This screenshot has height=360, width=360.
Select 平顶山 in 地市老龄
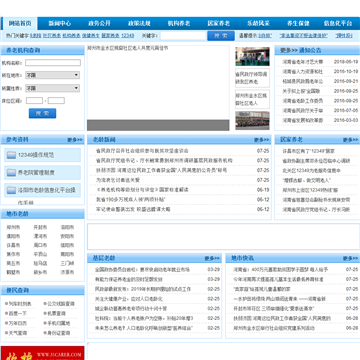[40, 254]
